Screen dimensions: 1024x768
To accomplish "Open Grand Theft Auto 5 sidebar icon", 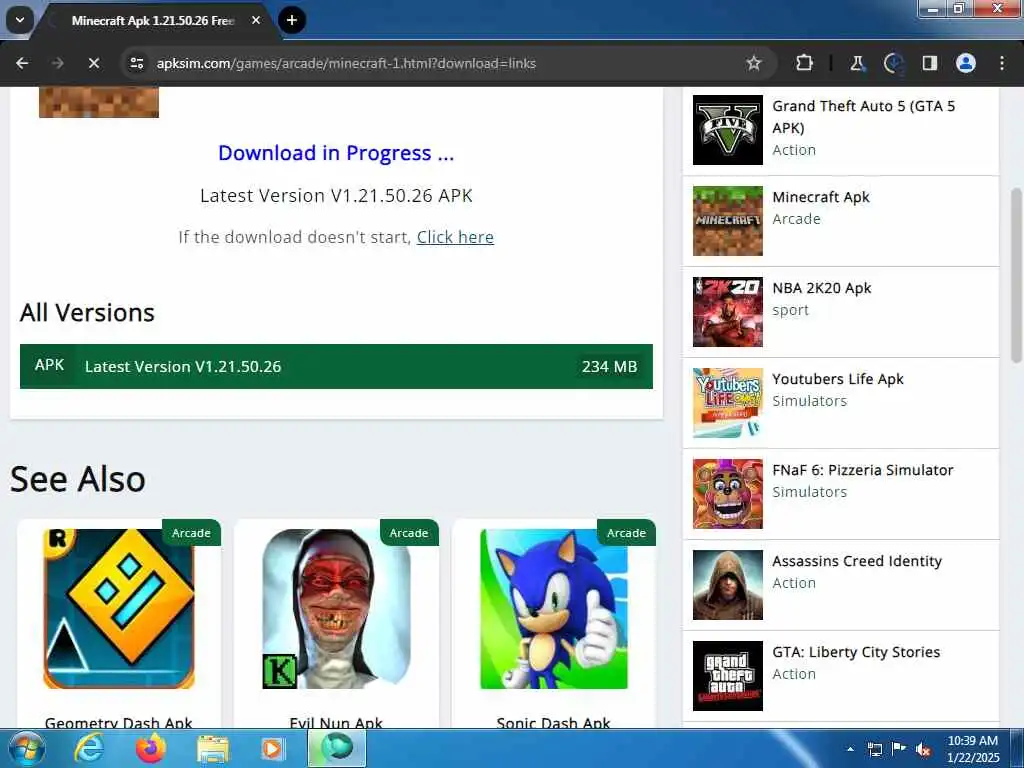I will (x=728, y=130).
